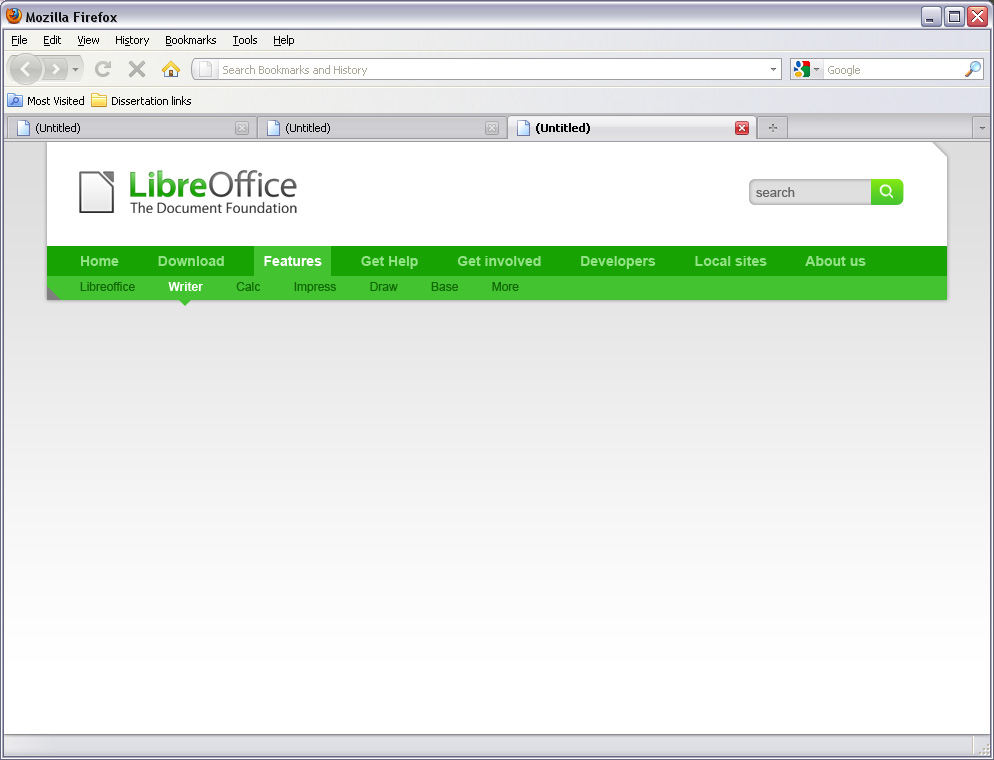The width and height of the screenshot is (994, 760).
Task: Open the Tools menu
Action: 245,40
